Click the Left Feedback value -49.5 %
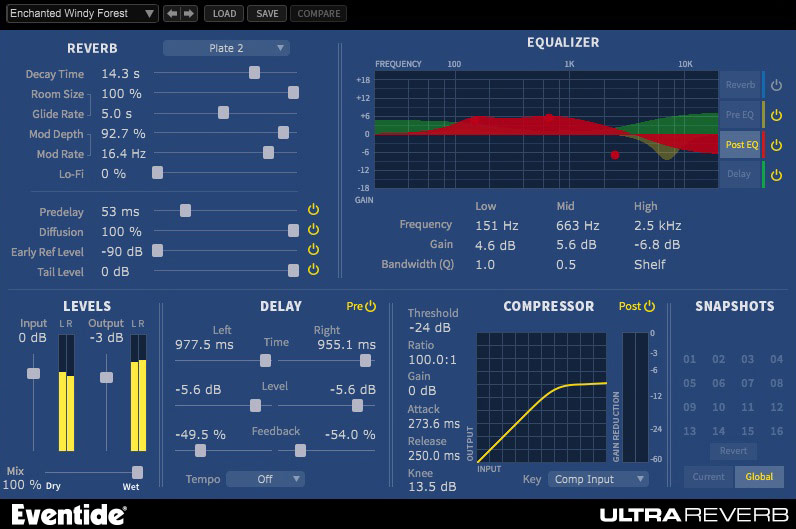Screen dimensions: 796x529 pyautogui.click(x=200, y=435)
